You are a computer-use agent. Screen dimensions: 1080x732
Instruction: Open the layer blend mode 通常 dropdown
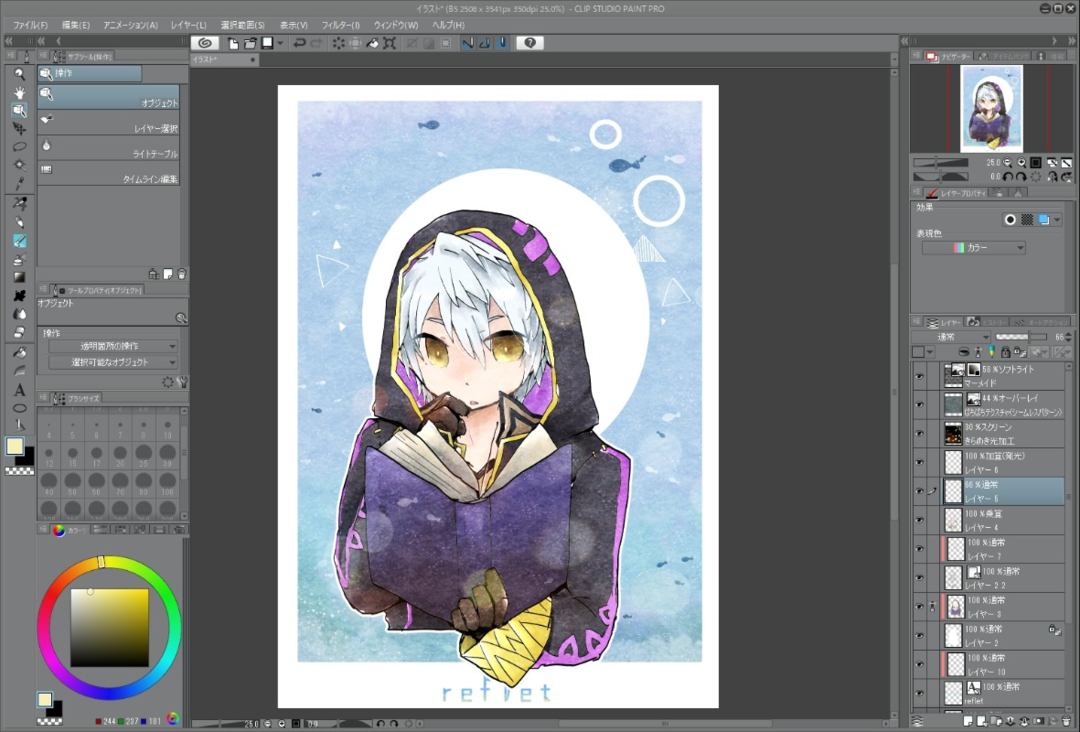(950, 338)
